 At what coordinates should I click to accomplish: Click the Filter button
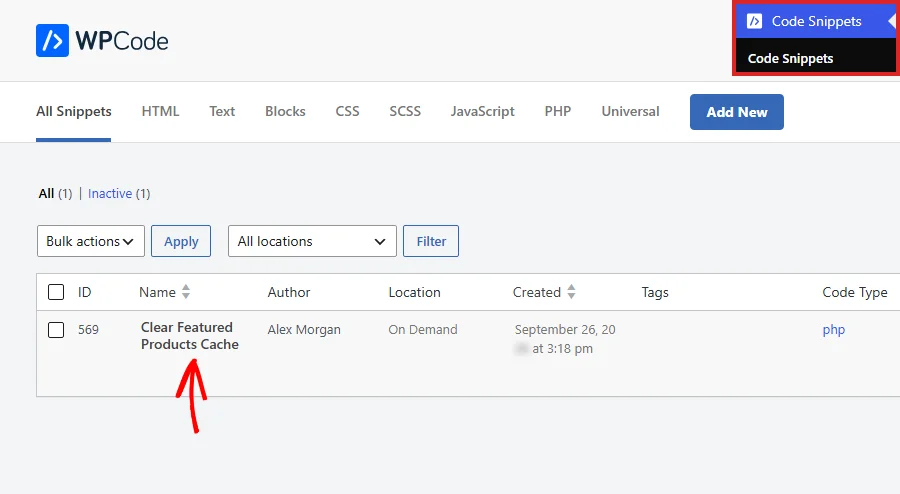coord(431,241)
